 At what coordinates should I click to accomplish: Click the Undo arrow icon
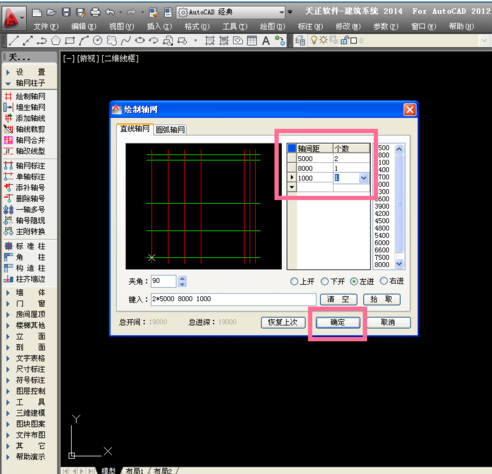pos(110,13)
